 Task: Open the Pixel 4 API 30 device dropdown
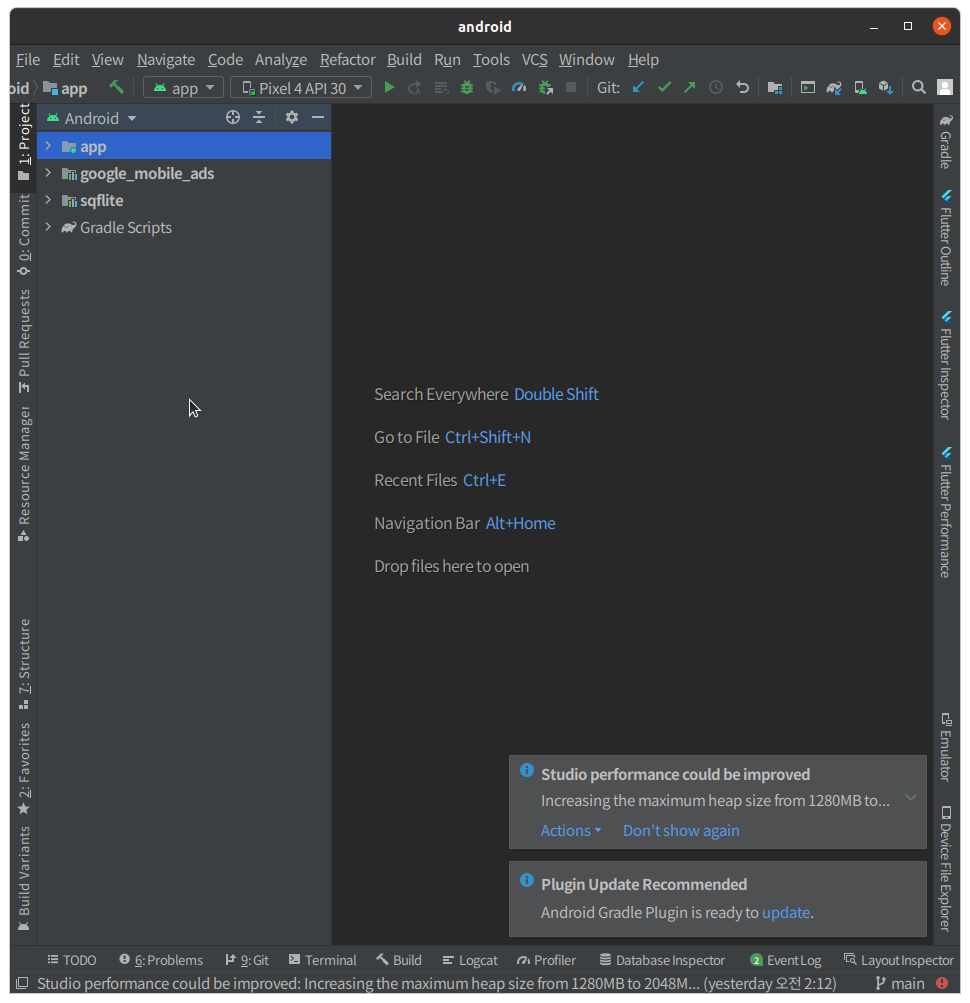coord(301,88)
